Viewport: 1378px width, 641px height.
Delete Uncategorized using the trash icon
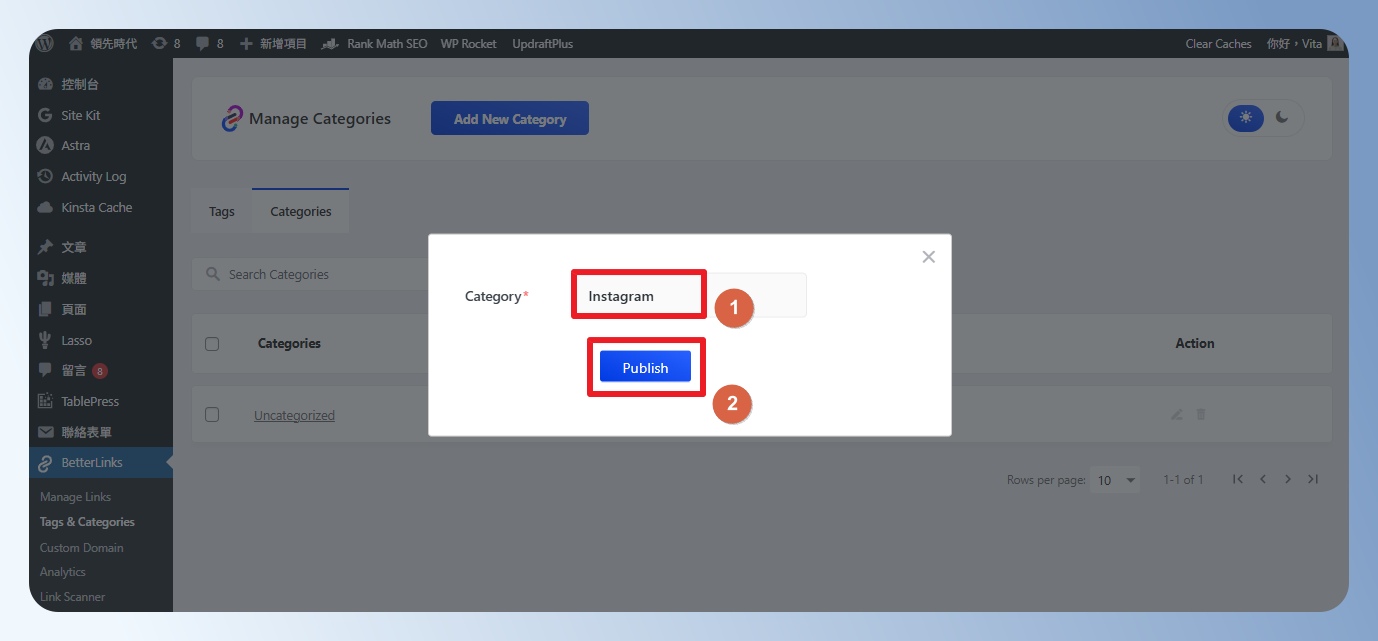pyautogui.click(x=1201, y=414)
